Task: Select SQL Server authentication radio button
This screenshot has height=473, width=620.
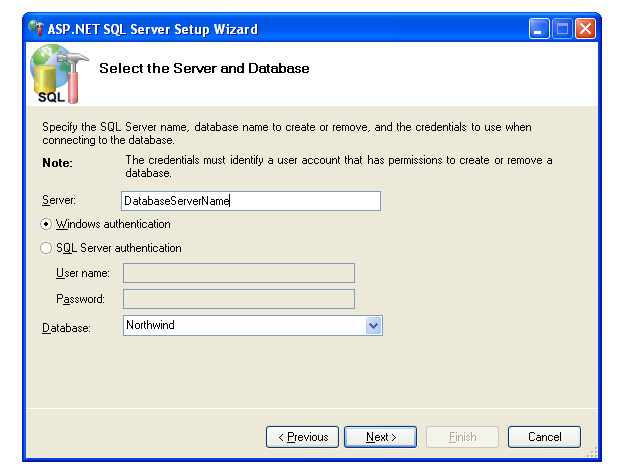Action: [x=46, y=248]
